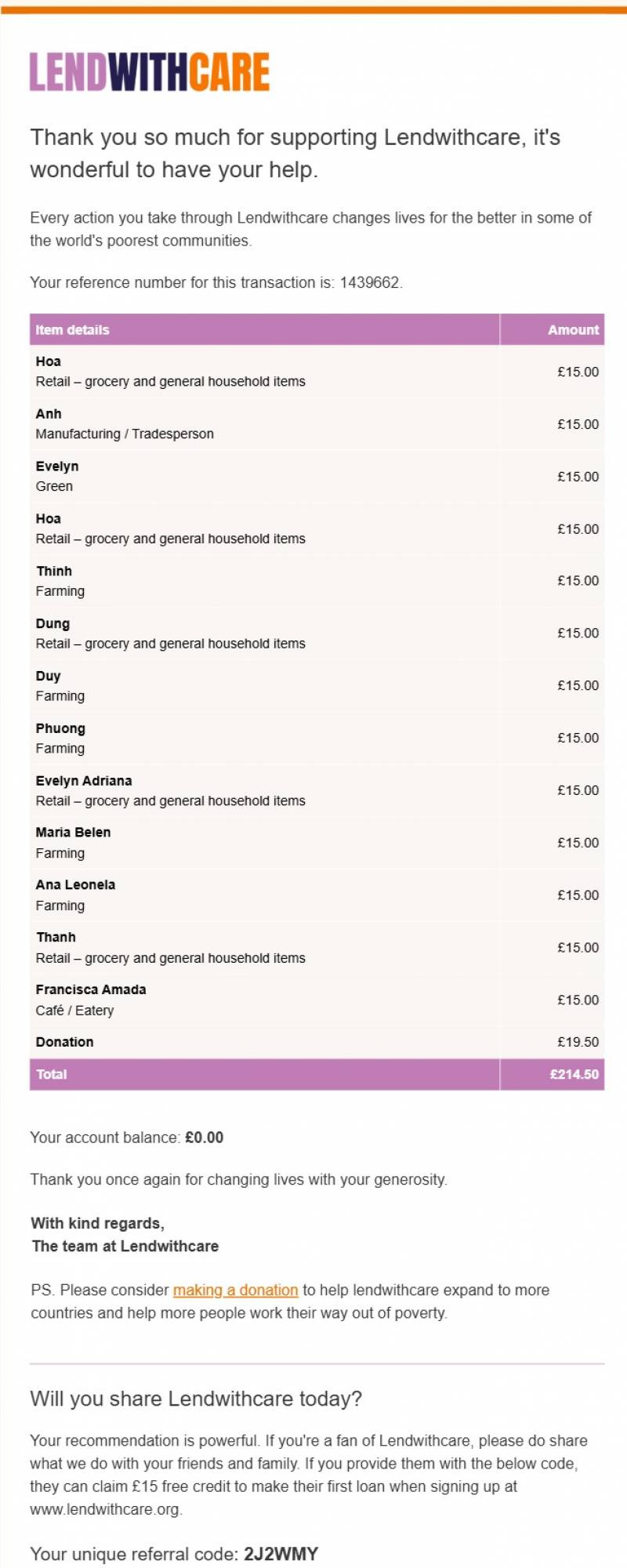The image size is (627, 1568).
Task: Click the www.lendwithcare.org web address
Action: (105, 1508)
